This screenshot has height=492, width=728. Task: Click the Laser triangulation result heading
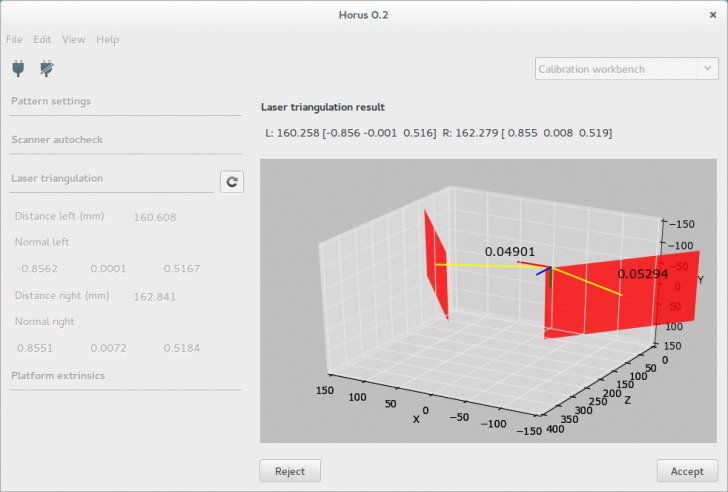tap(323, 107)
